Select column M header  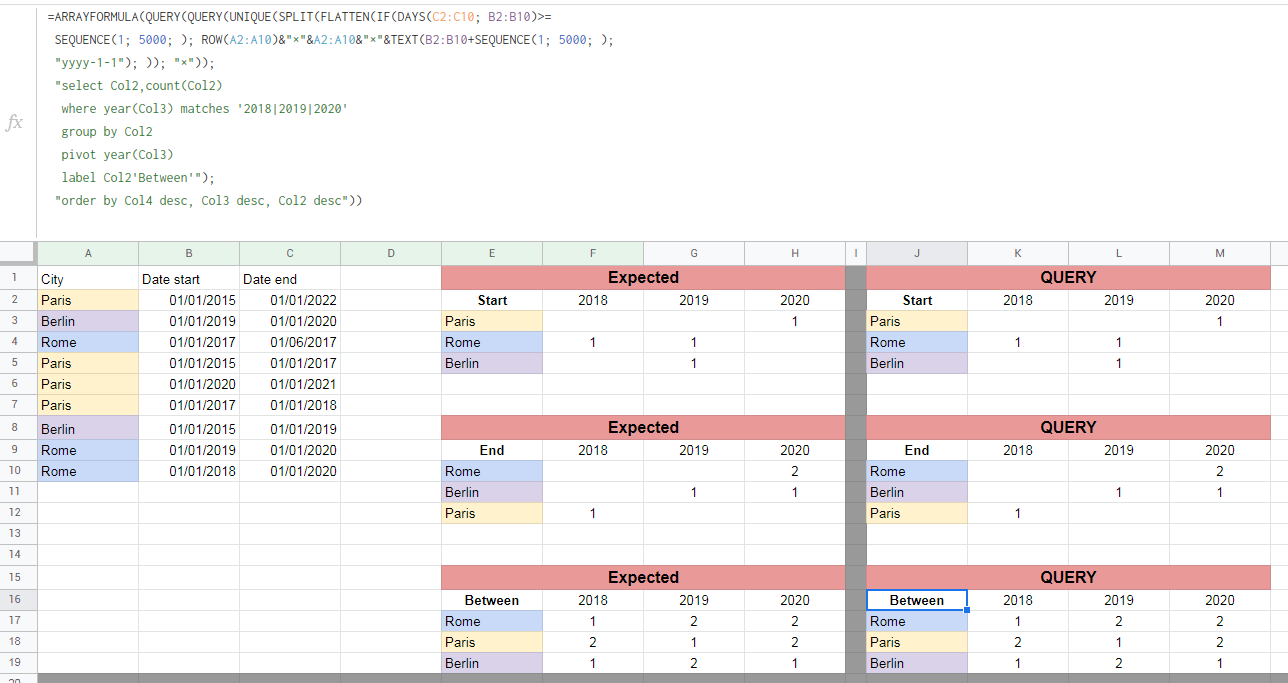(x=1220, y=254)
